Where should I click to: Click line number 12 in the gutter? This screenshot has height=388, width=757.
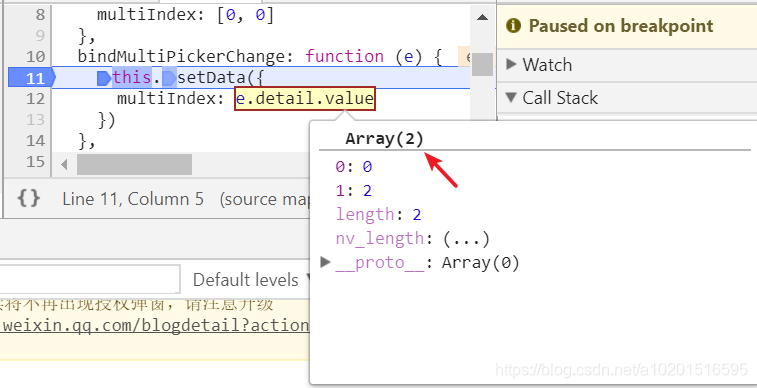[x=35, y=98]
